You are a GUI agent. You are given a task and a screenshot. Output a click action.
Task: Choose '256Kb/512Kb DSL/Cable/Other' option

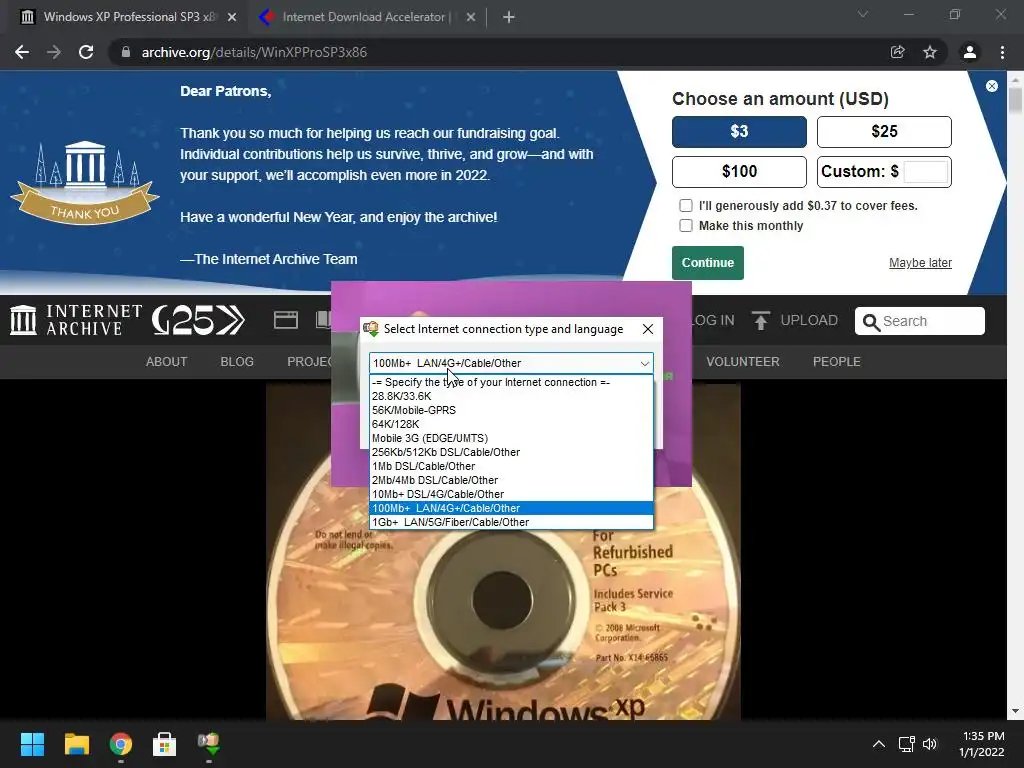tap(511, 452)
